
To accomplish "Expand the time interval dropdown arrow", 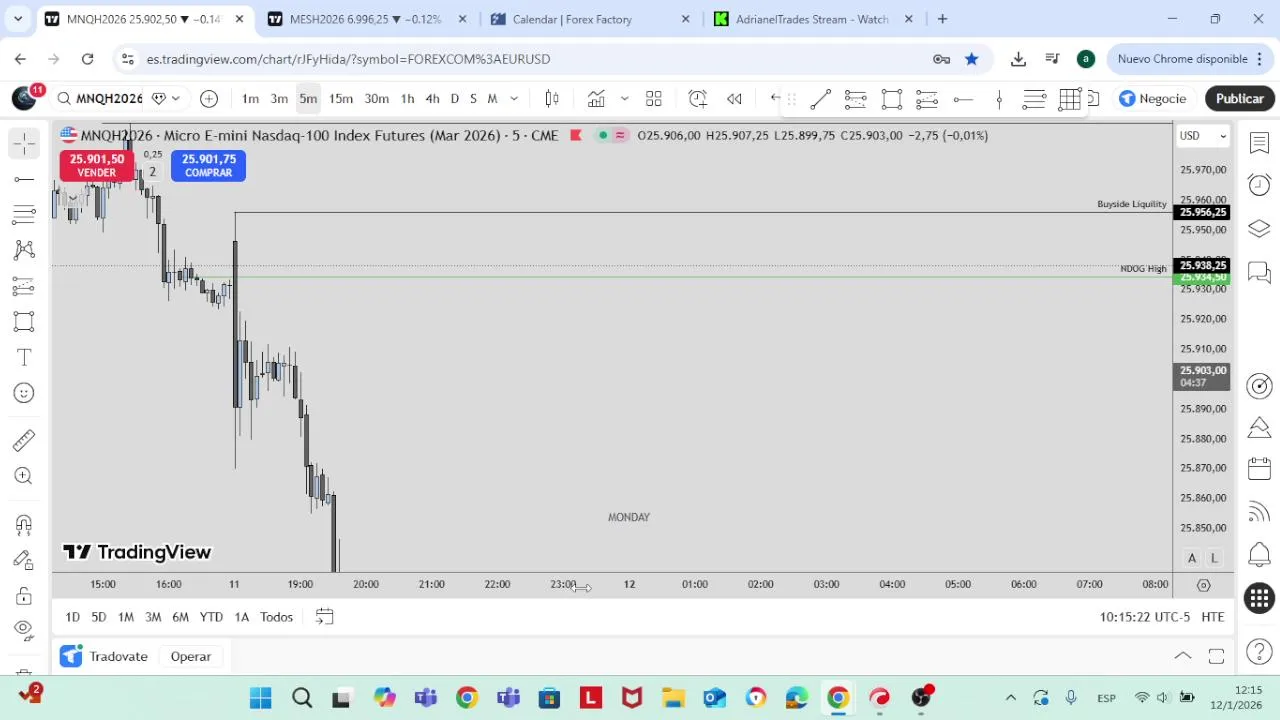I will pyautogui.click(x=514, y=98).
